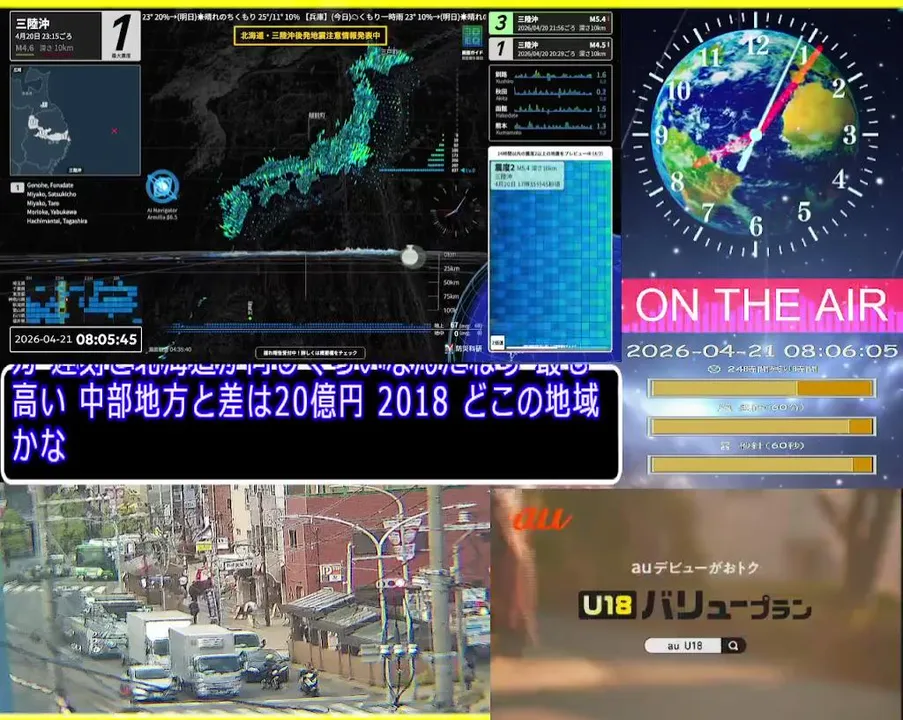Click the Kumamoto seismograph row
903x720 pixels.
[551, 127]
